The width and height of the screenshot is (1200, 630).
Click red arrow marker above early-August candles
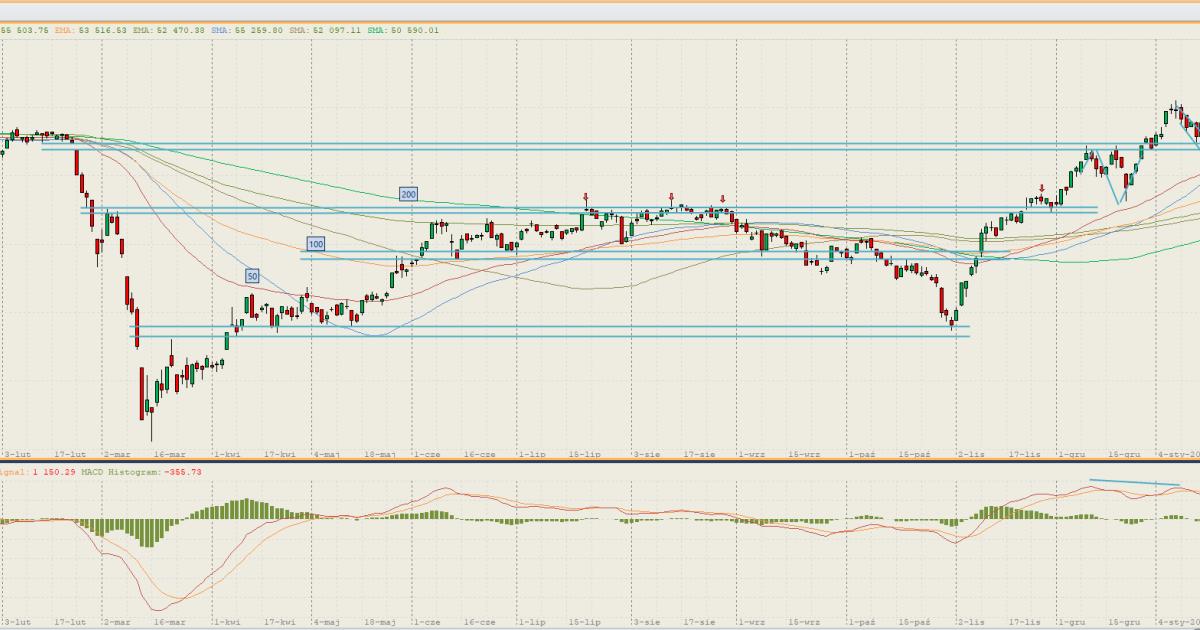[x=671, y=198]
